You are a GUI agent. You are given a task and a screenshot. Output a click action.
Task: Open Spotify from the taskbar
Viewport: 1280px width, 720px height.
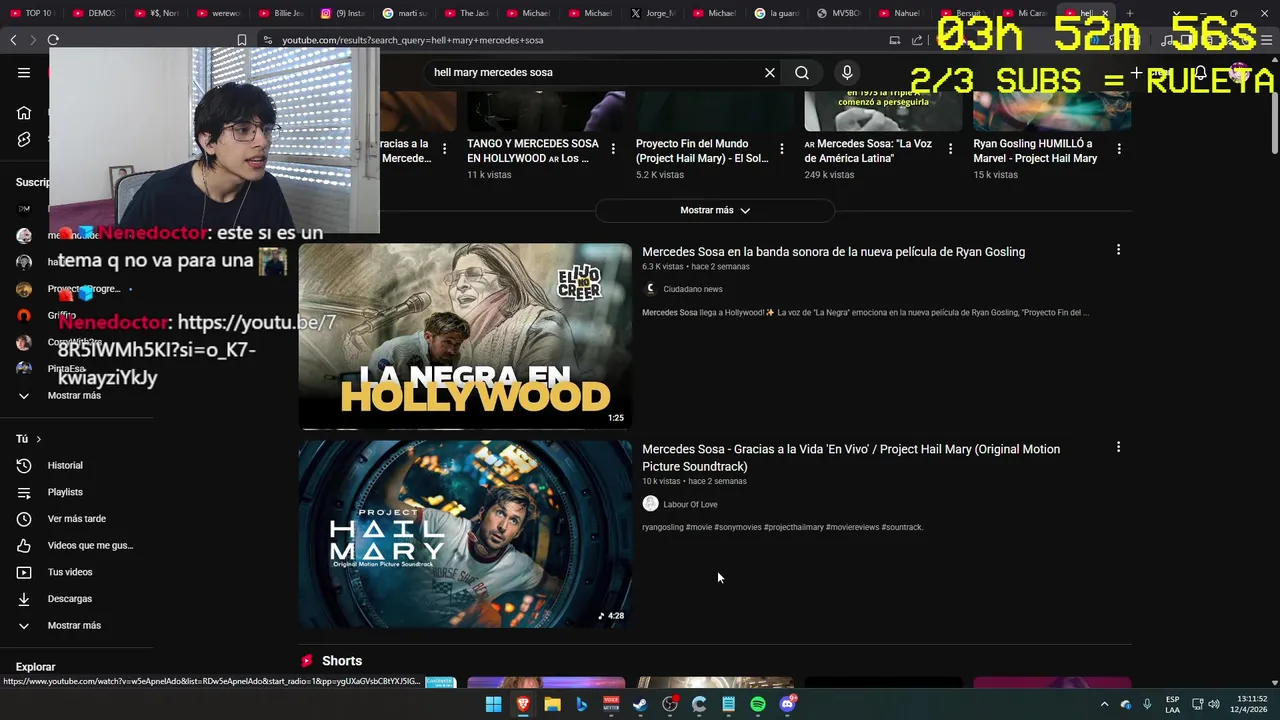pyautogui.click(x=758, y=704)
